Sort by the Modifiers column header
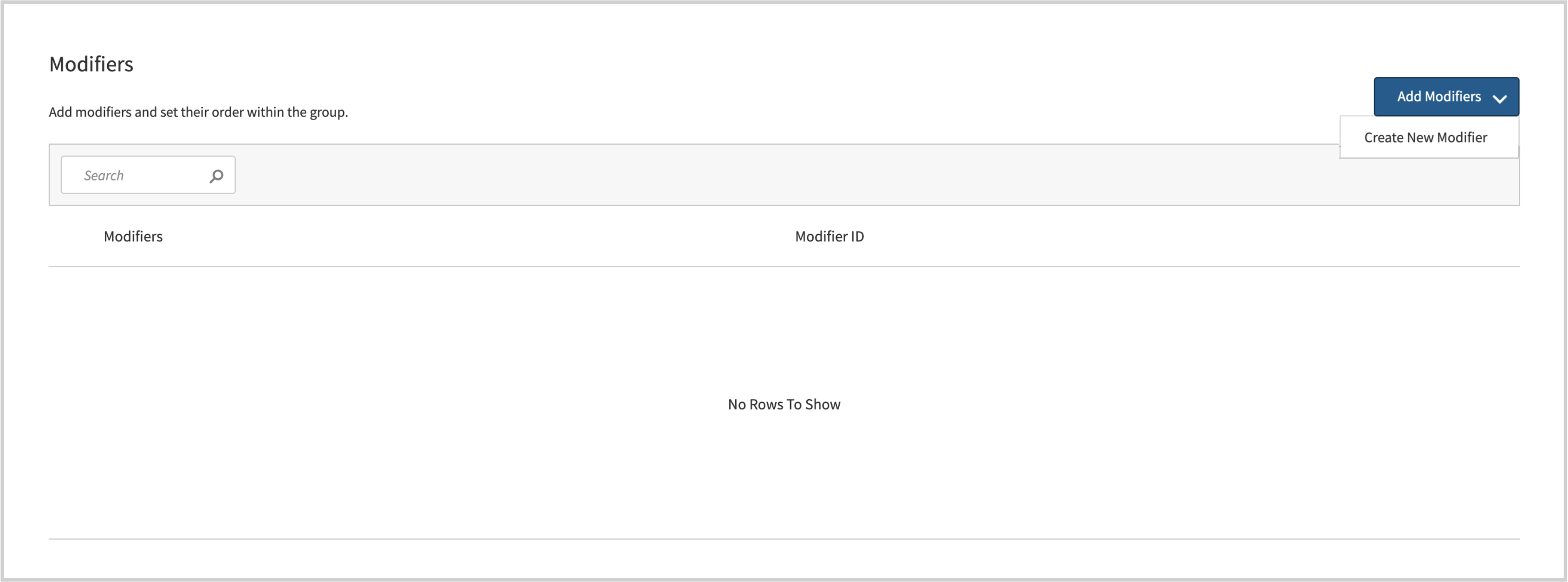The height and width of the screenshot is (582, 1568). point(133,236)
